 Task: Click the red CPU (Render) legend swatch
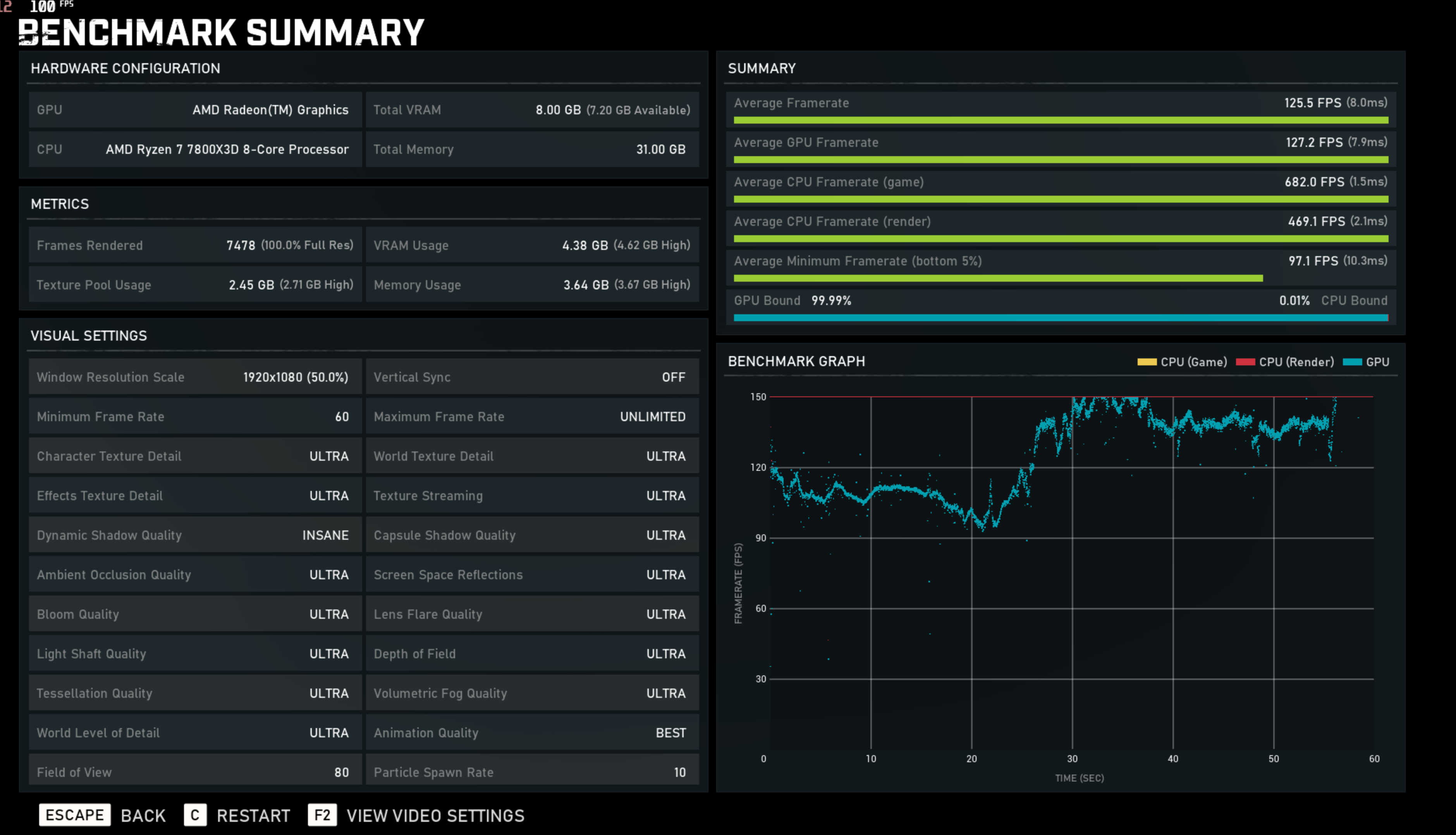point(1246,362)
